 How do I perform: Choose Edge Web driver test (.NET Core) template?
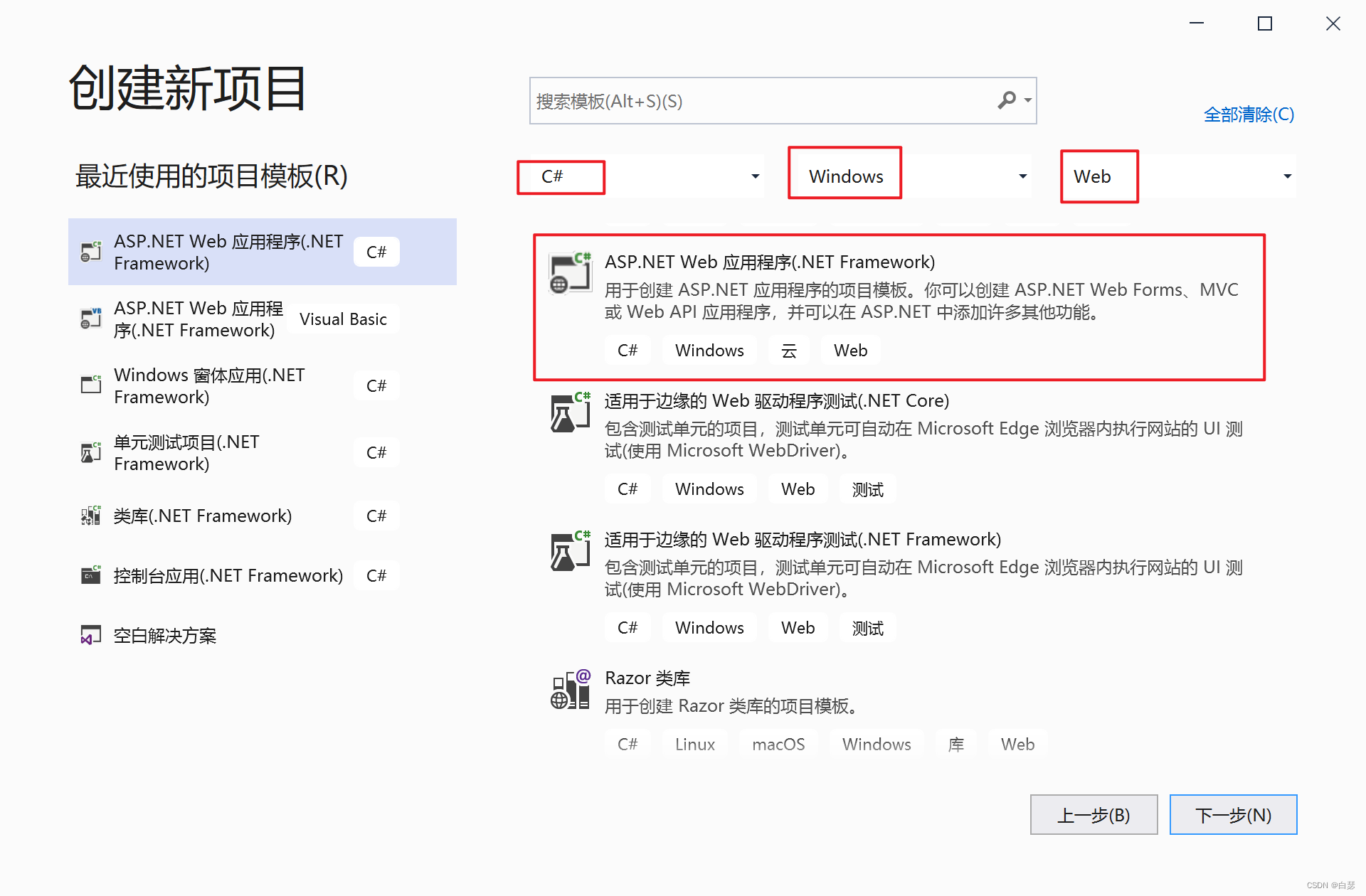tap(899, 447)
